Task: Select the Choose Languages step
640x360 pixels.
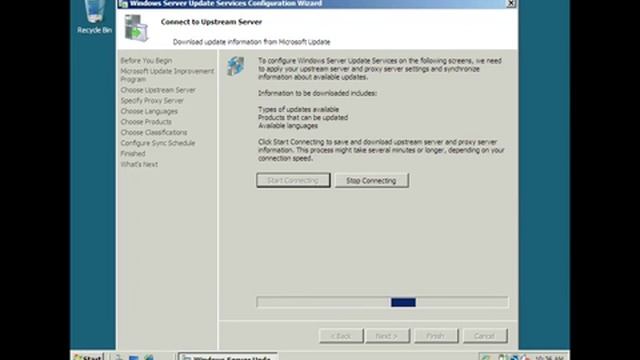Action: (149, 111)
